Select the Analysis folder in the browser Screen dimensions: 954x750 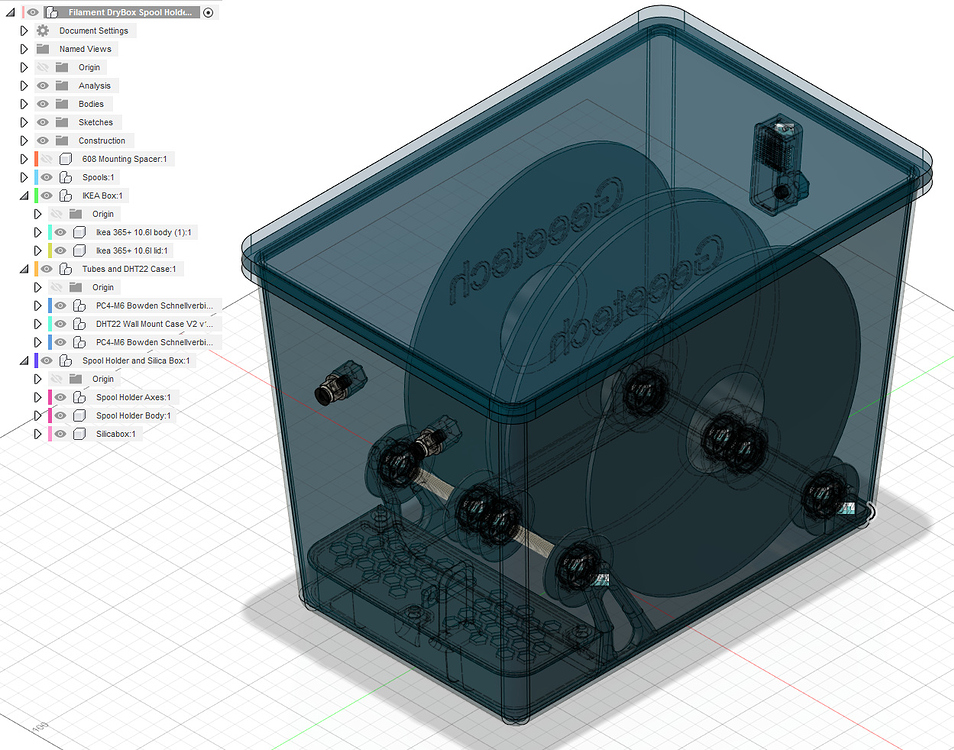point(94,85)
